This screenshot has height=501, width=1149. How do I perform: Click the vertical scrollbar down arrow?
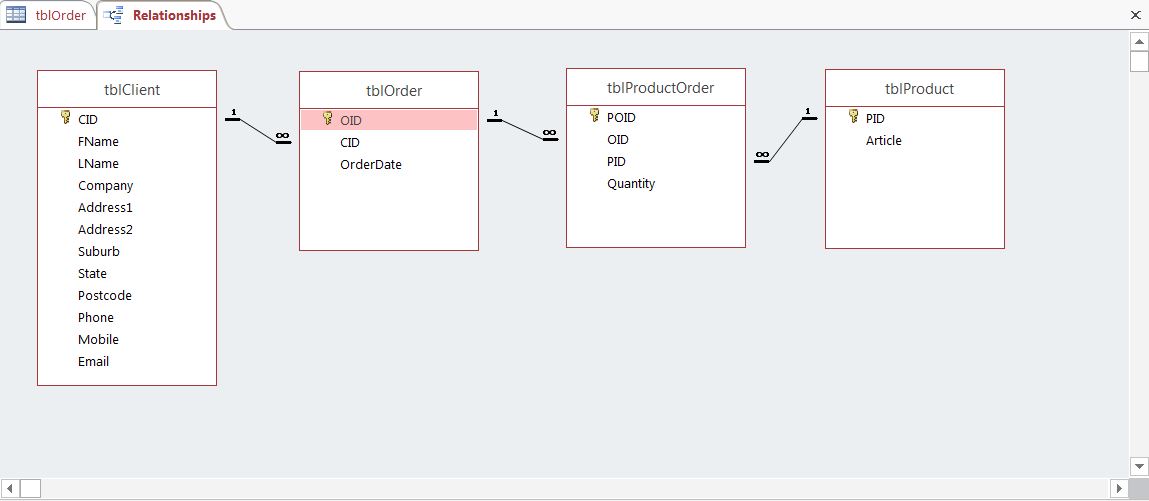point(1139,467)
